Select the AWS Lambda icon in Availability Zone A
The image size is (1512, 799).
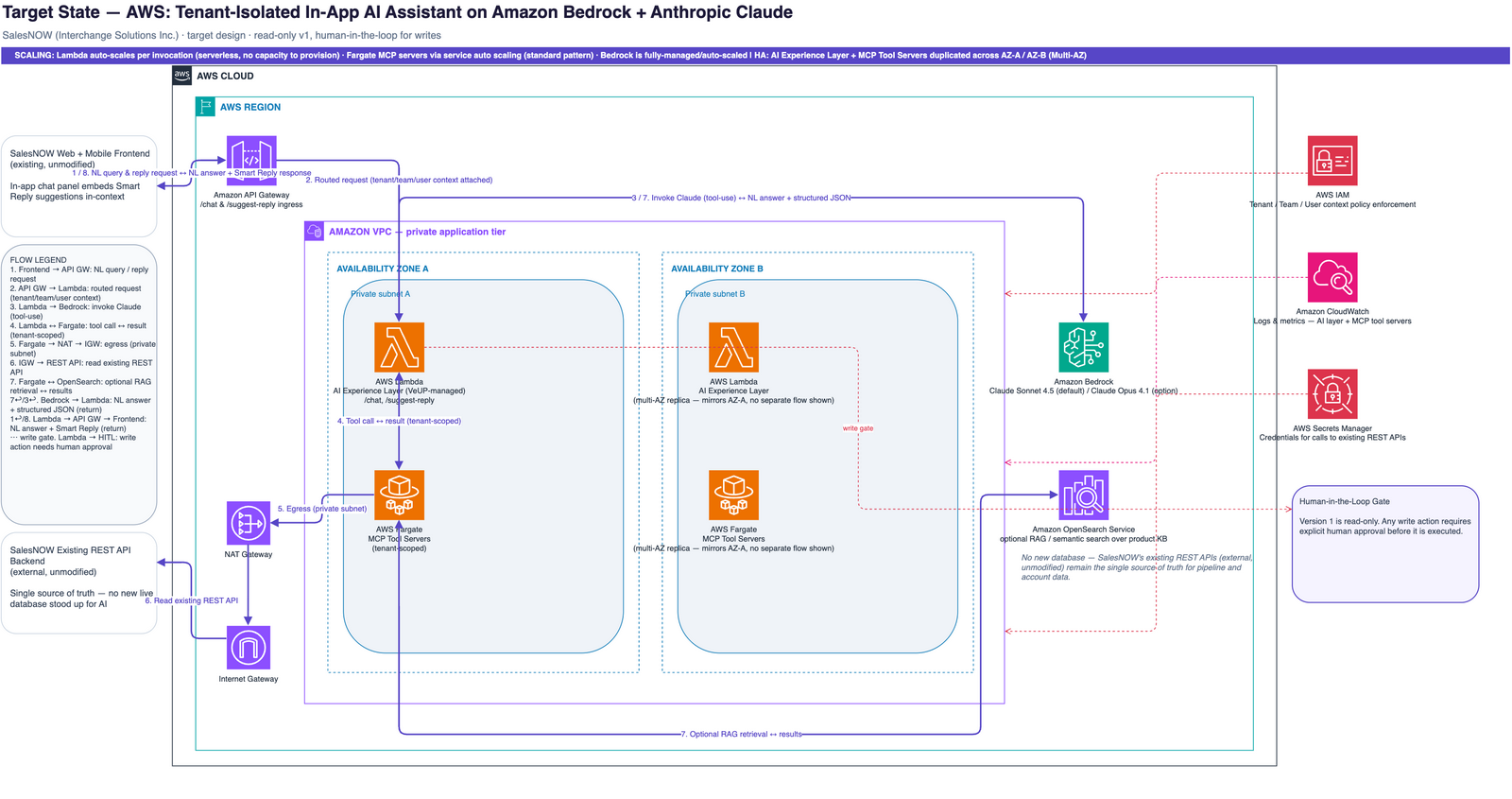tap(399, 347)
